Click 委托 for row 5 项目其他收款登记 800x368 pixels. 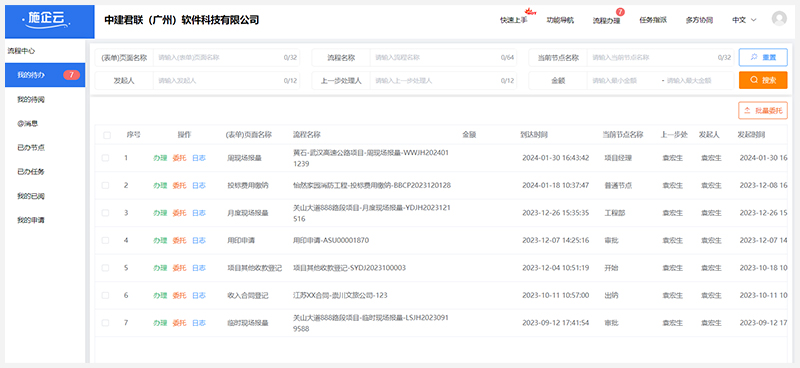(180, 268)
